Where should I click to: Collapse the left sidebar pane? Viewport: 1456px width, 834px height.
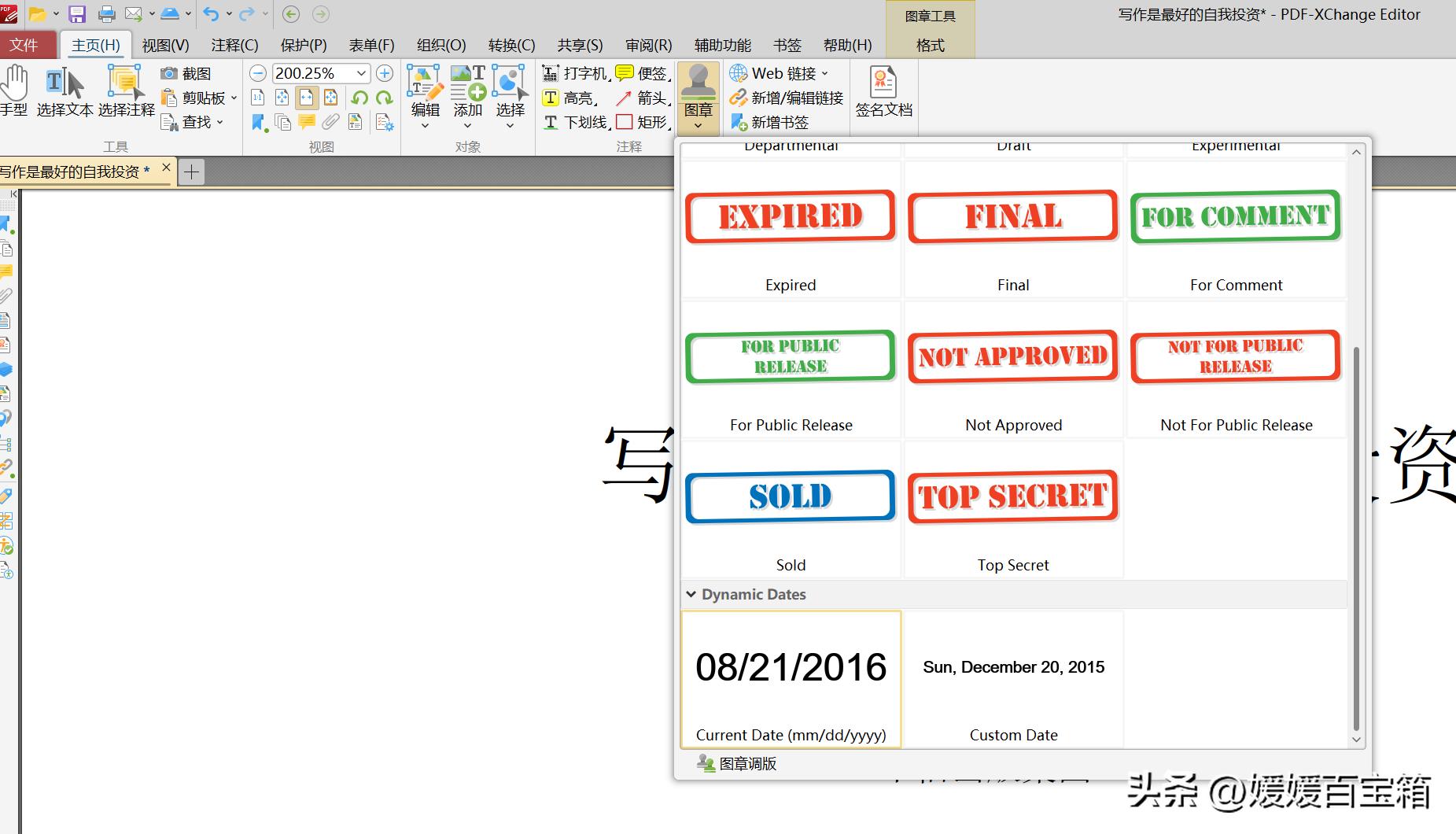13,194
